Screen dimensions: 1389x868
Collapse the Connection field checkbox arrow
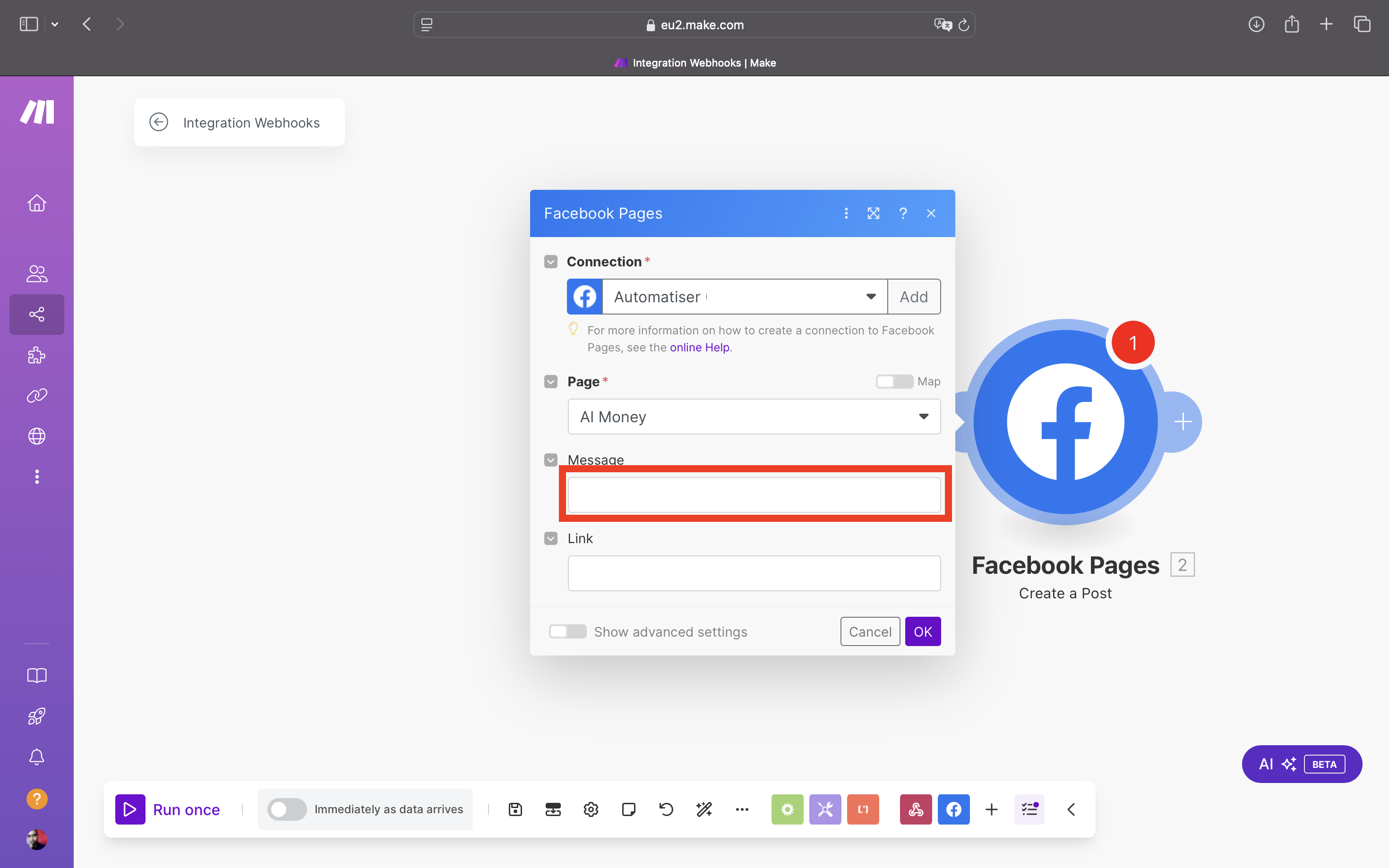[x=551, y=262]
